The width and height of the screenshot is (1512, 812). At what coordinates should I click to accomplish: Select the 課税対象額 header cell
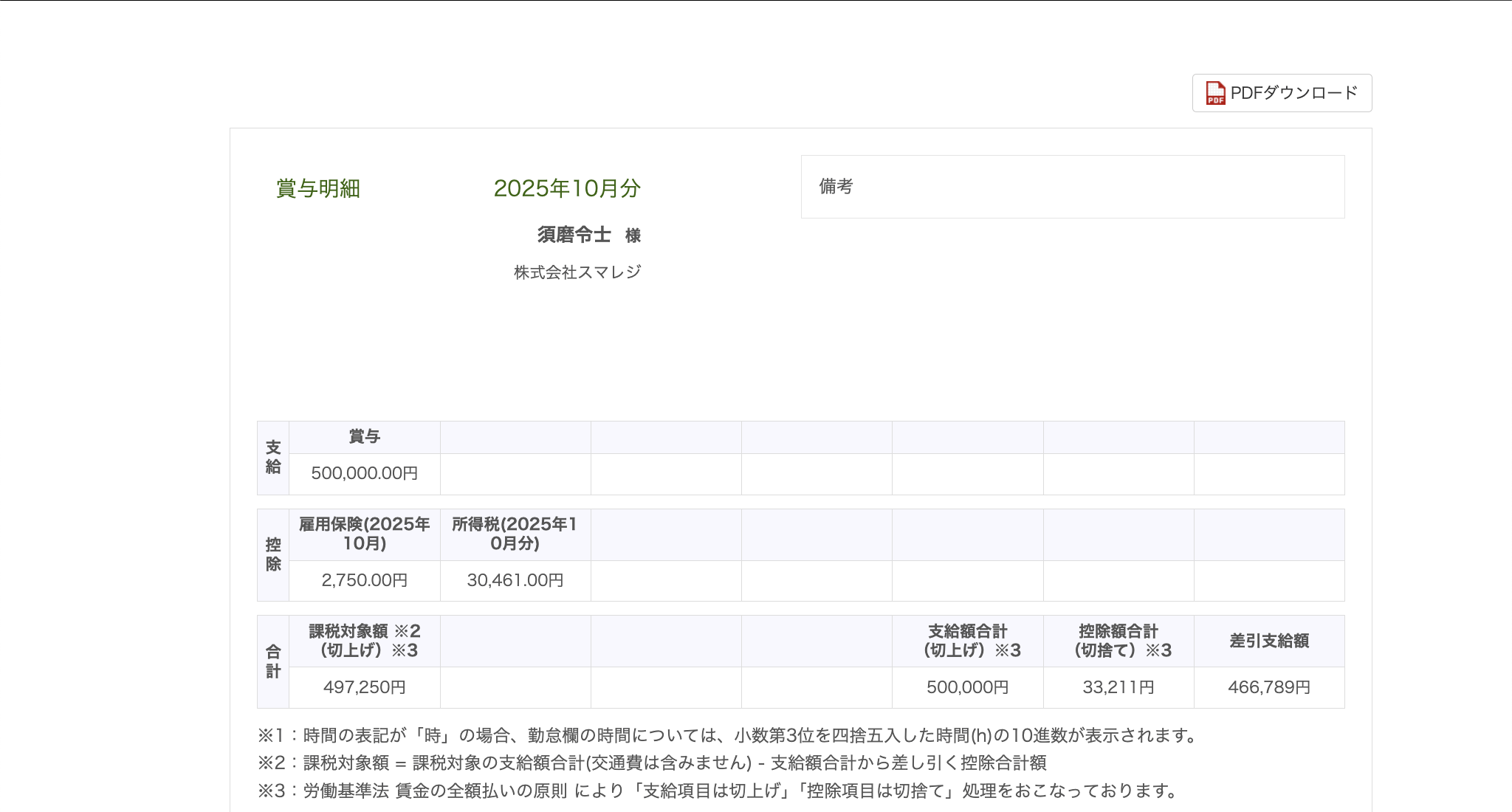[x=363, y=641]
